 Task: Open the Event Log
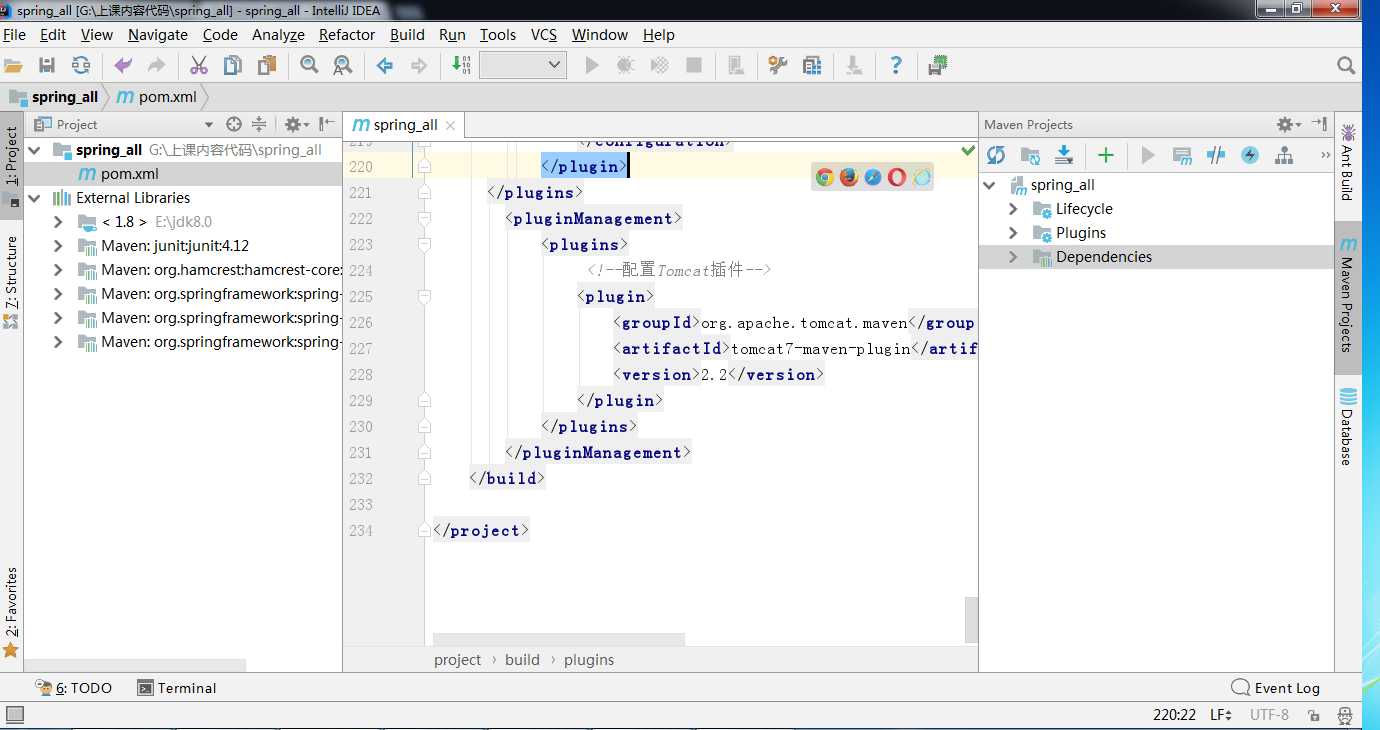tap(1276, 688)
